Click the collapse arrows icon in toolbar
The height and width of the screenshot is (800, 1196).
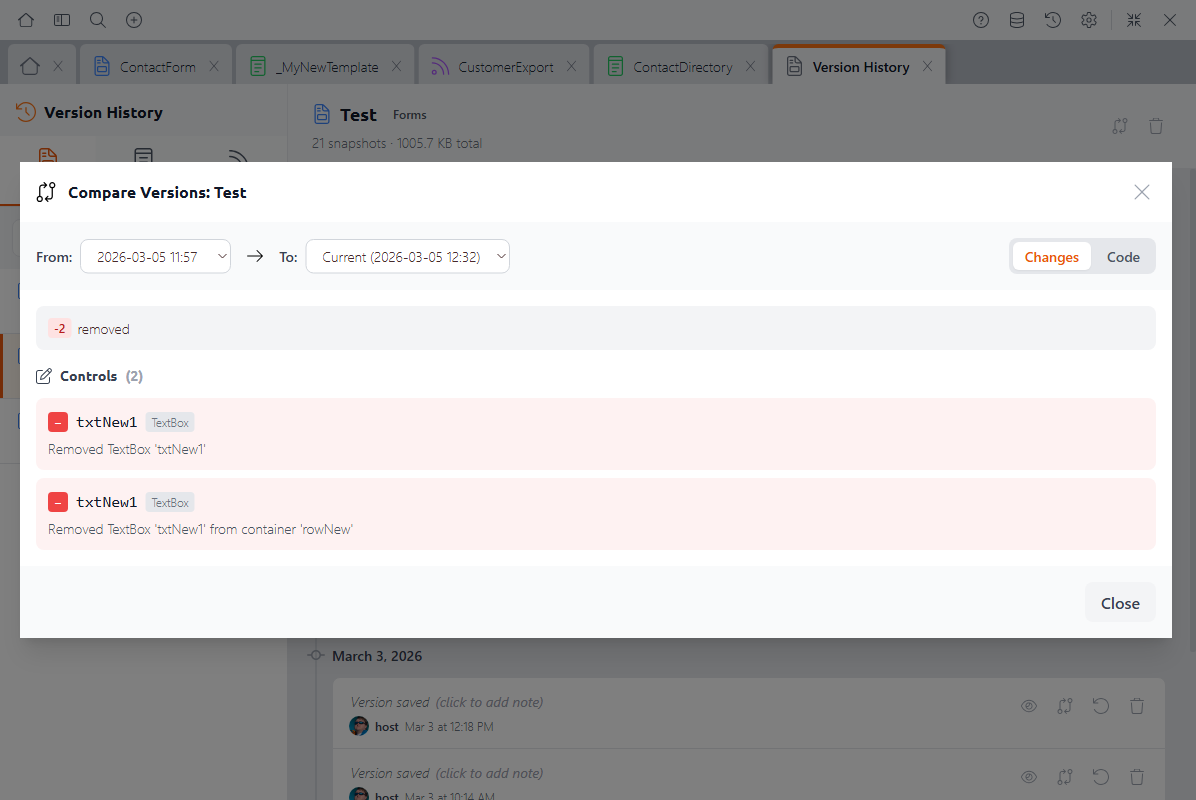(x=1133, y=20)
